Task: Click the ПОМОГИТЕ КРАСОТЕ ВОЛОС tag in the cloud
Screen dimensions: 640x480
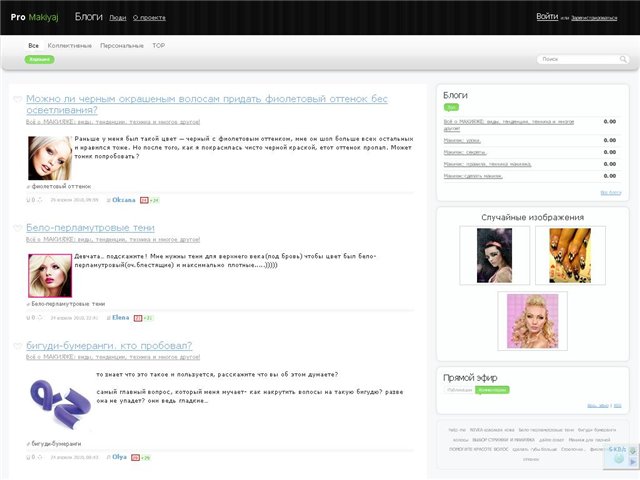Action: (x=478, y=449)
